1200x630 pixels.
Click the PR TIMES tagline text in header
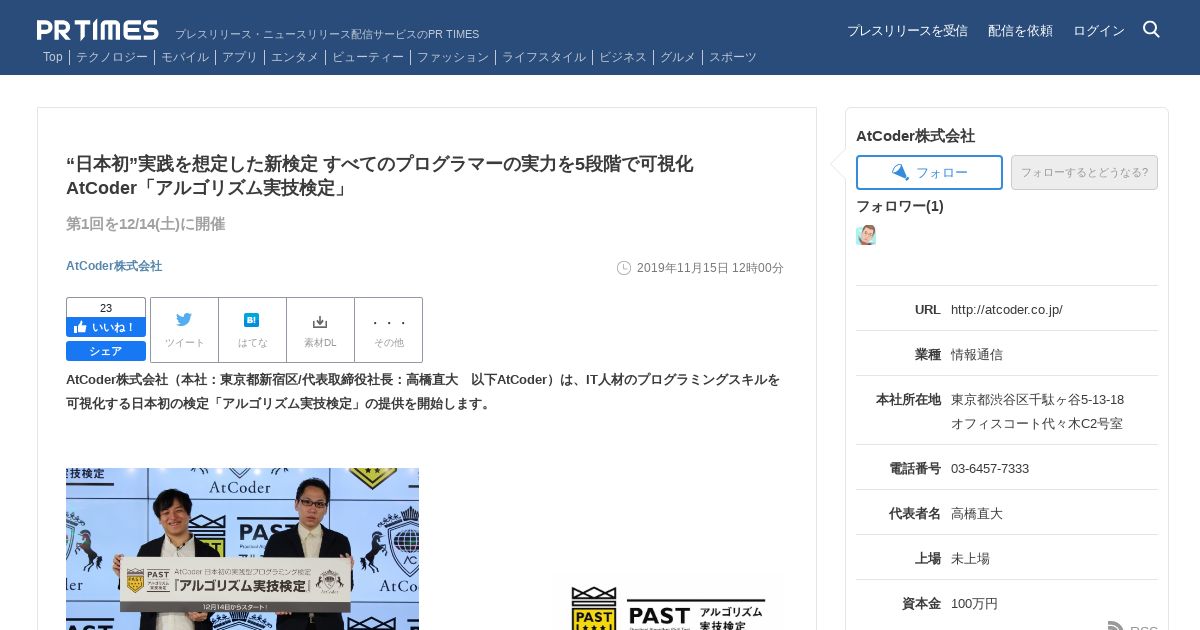point(327,34)
